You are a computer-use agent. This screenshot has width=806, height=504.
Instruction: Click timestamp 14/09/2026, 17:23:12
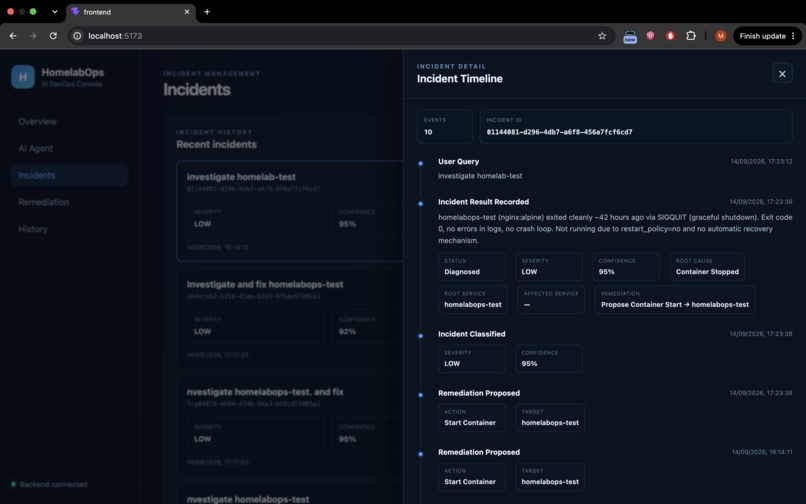761,161
